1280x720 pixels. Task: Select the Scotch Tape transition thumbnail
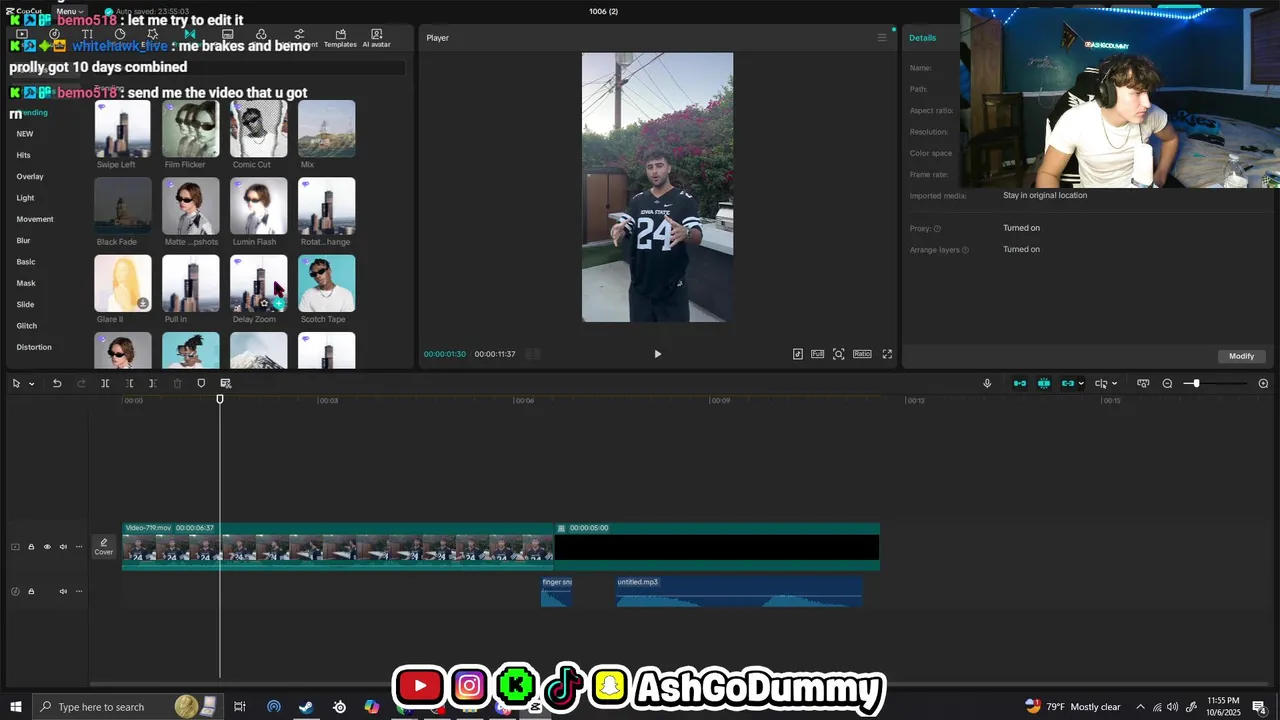click(x=327, y=283)
